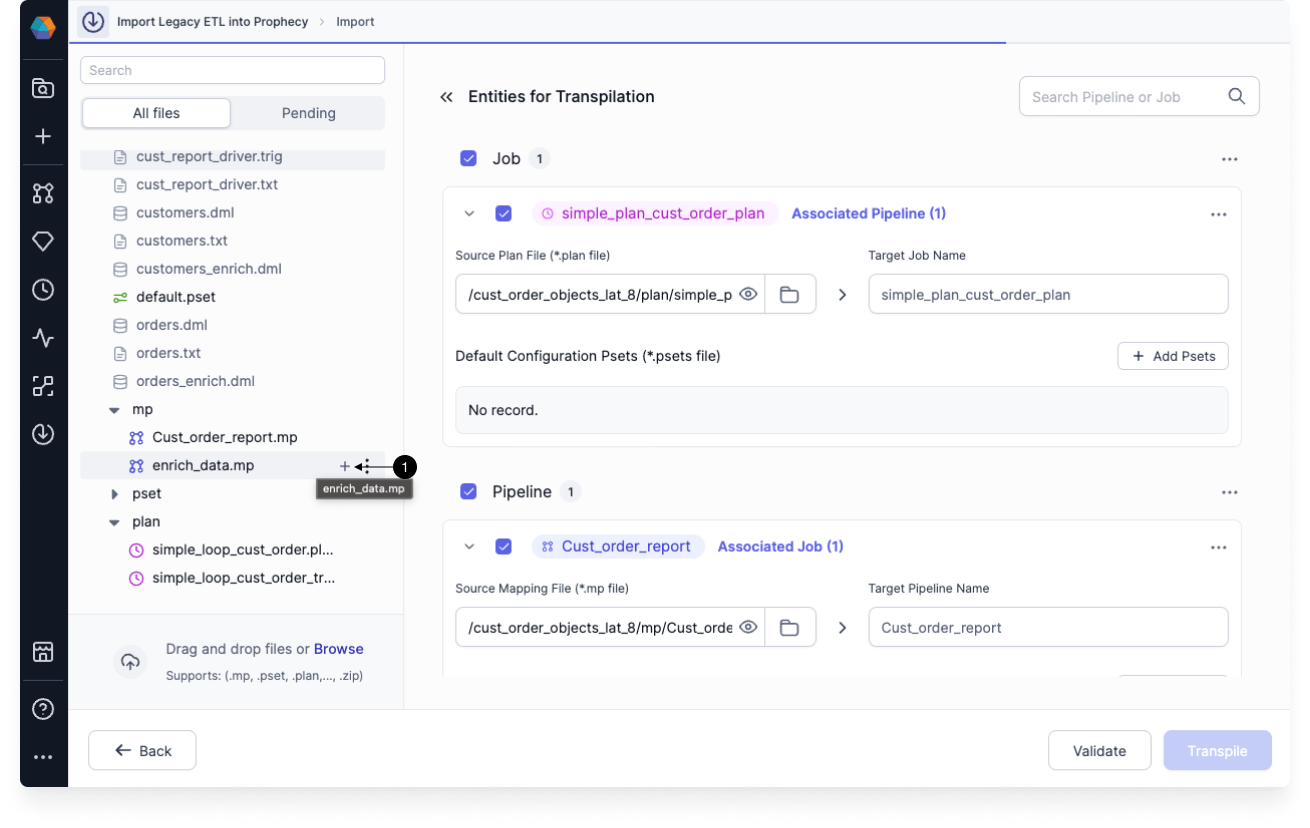This screenshot has width=1310, height=828.
Task: Expand the pset folder in file tree
Action: pyautogui.click(x=115, y=494)
